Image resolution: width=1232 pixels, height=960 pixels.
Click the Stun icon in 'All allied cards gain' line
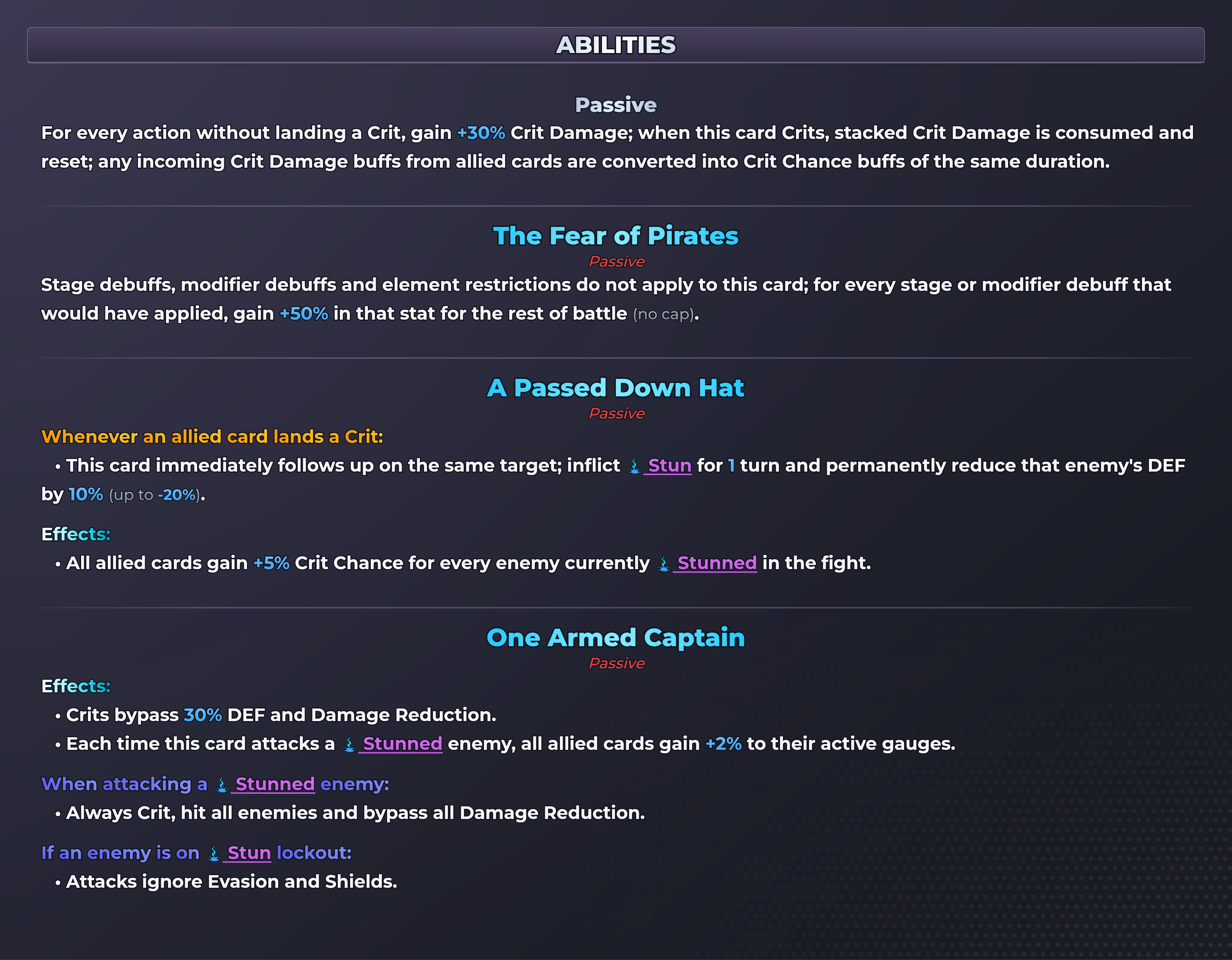coord(664,563)
